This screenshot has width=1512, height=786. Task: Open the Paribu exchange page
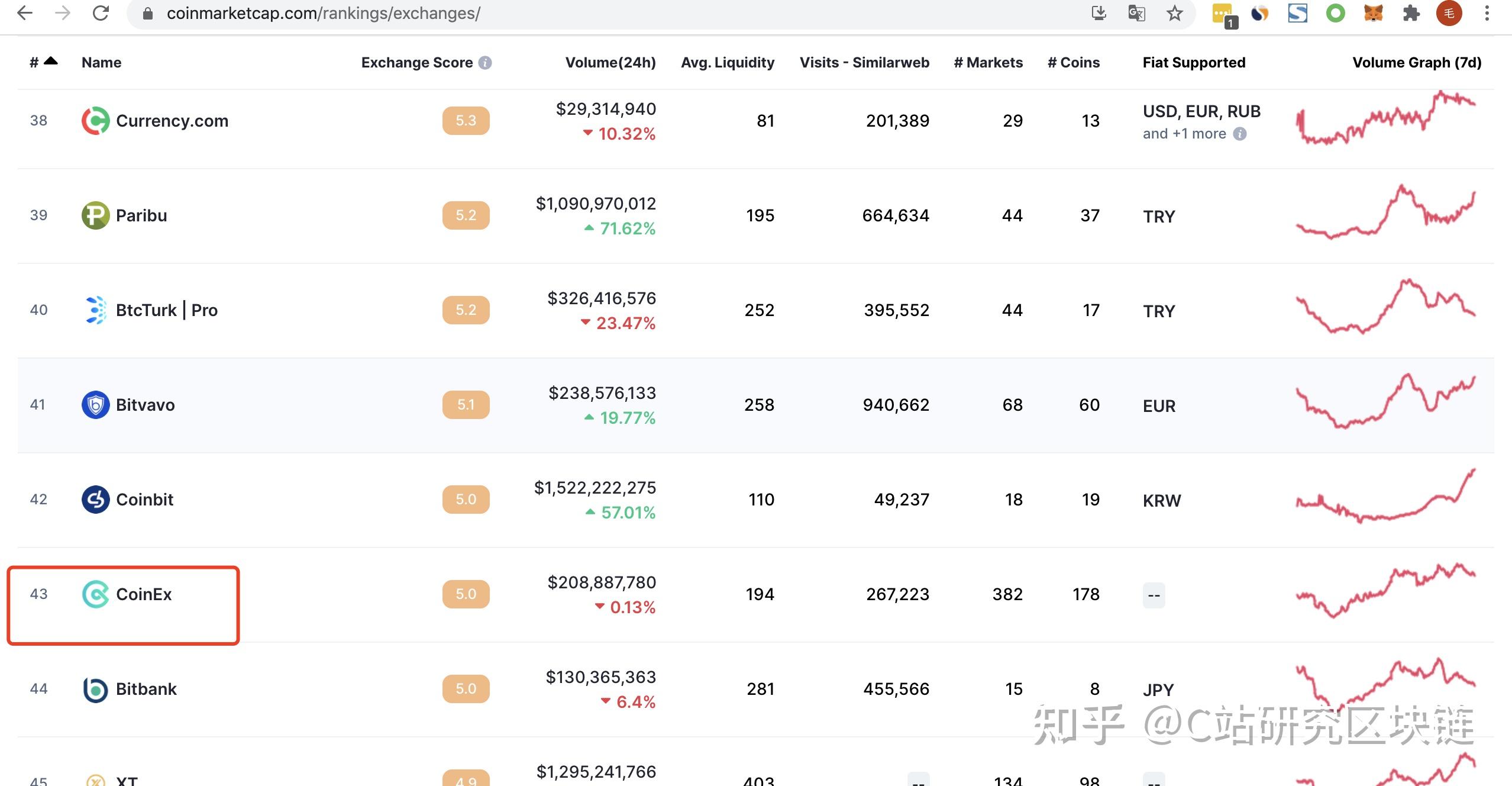point(141,215)
